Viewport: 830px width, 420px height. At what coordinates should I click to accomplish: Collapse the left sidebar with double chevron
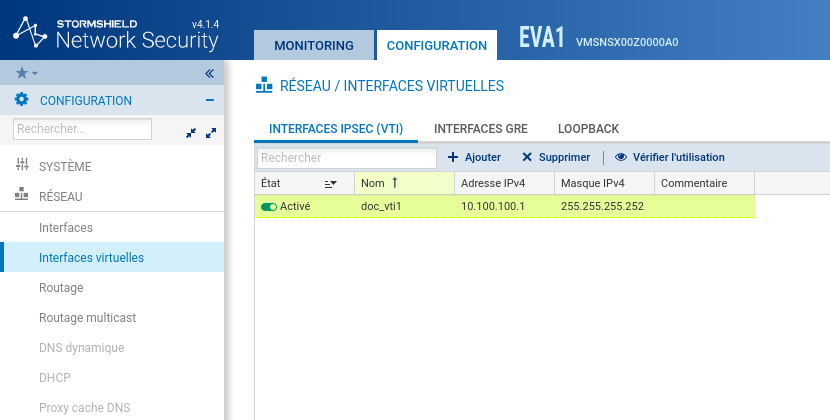pyautogui.click(x=210, y=73)
